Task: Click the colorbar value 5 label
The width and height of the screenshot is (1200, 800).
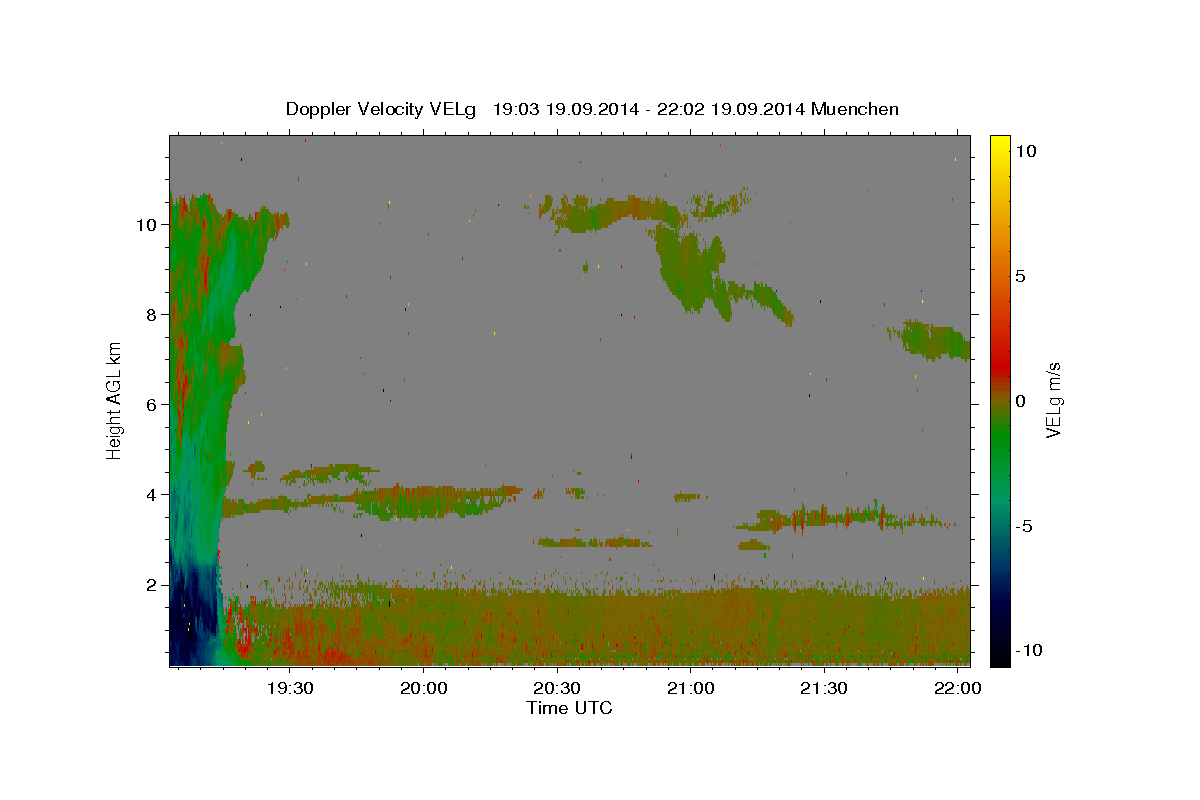Action: [x=1020, y=276]
